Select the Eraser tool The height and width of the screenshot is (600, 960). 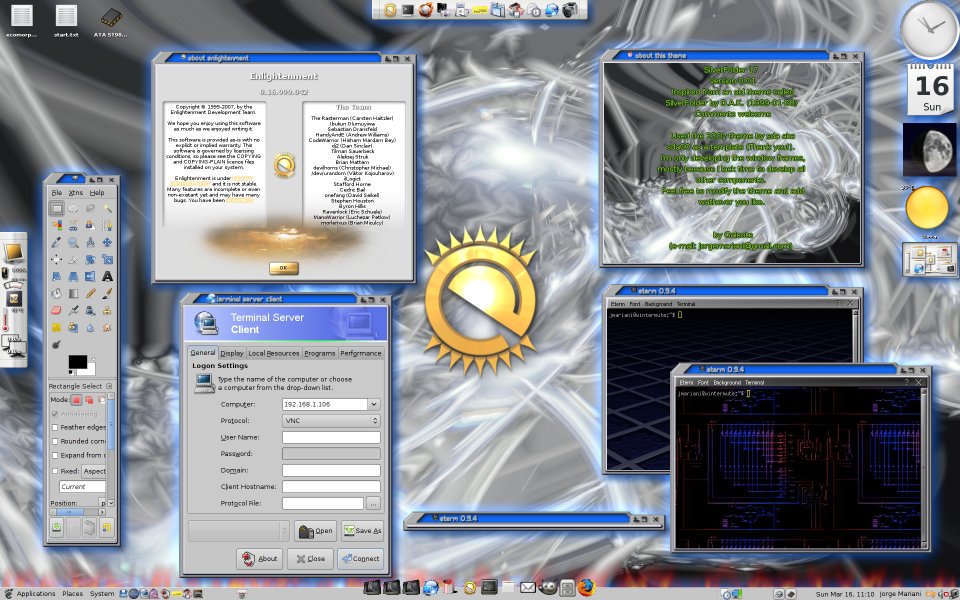click(x=56, y=310)
